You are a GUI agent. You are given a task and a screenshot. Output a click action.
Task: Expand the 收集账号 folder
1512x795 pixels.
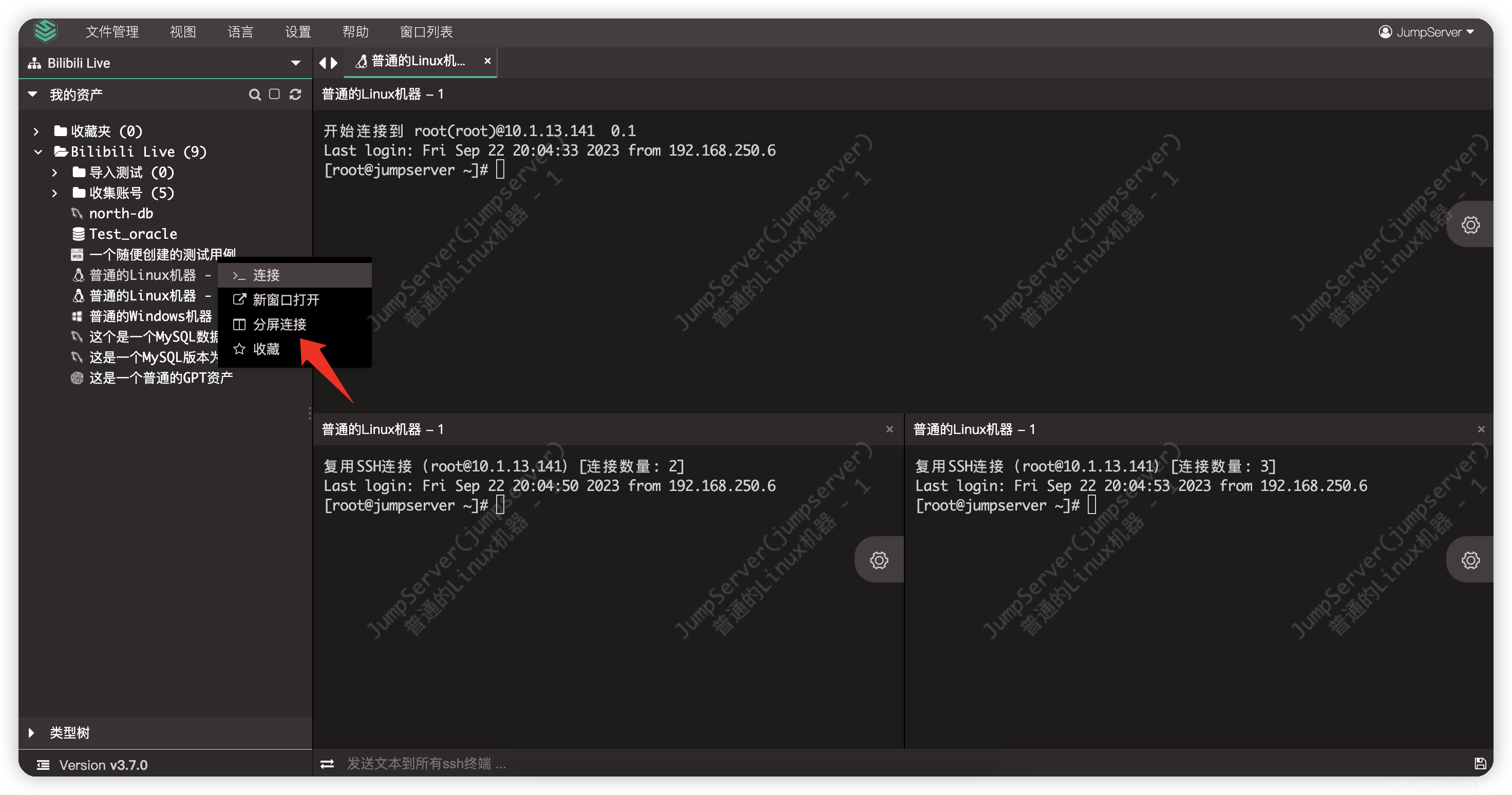(54, 193)
